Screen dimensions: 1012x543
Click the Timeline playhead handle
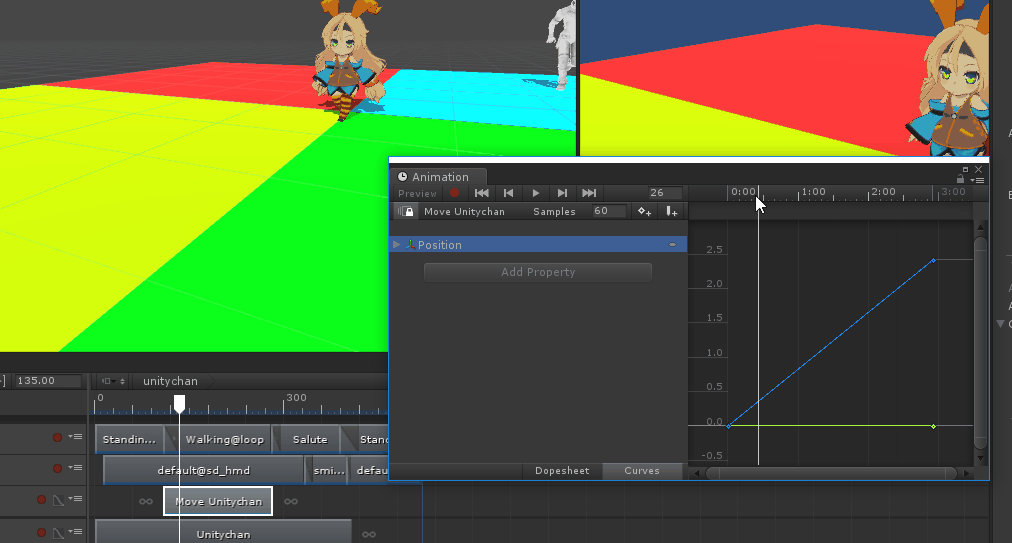[179, 404]
